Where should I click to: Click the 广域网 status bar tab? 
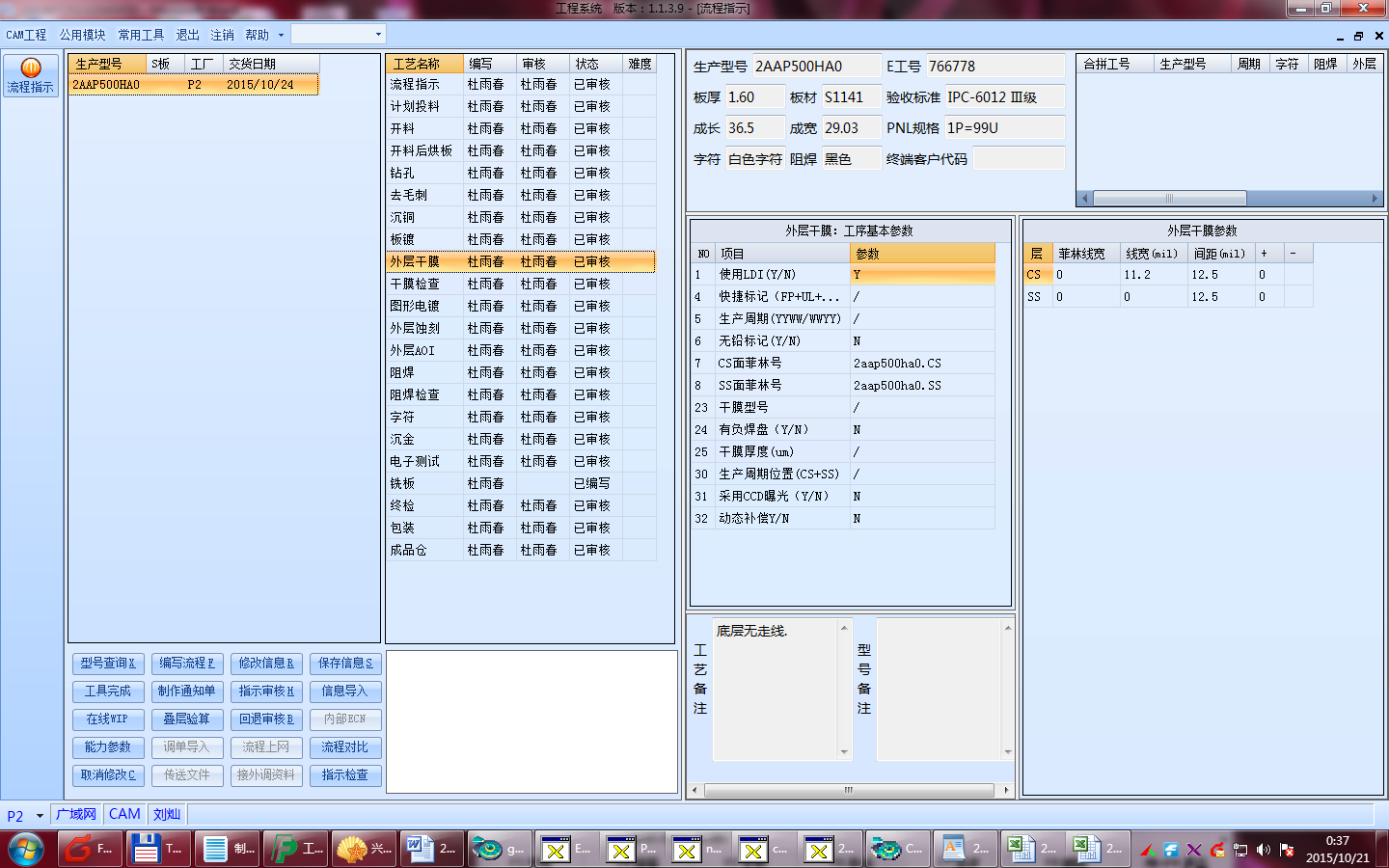(76, 815)
